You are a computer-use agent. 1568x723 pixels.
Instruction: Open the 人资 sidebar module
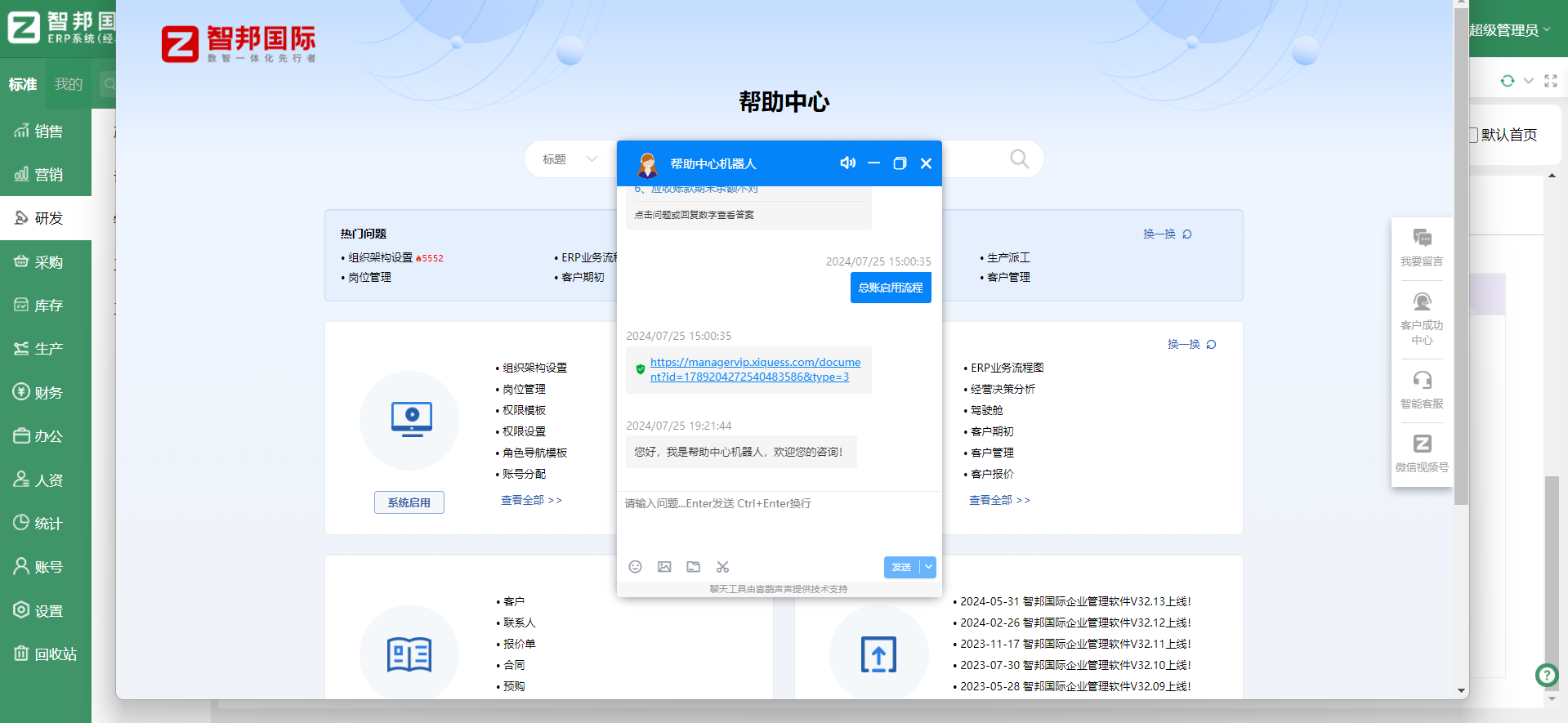pyautogui.click(x=46, y=480)
